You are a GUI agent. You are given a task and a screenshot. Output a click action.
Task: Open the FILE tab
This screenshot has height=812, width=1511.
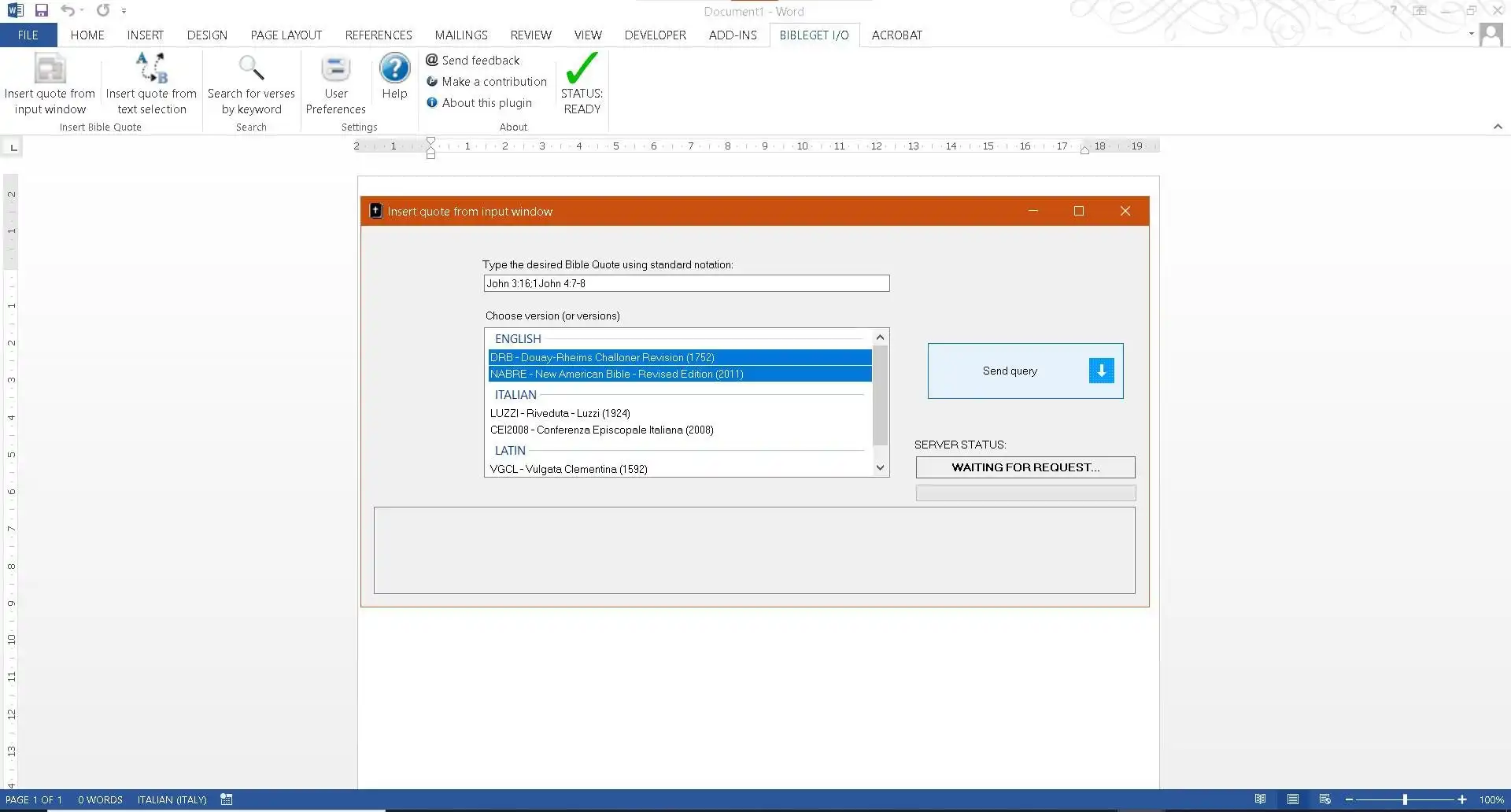(28, 35)
